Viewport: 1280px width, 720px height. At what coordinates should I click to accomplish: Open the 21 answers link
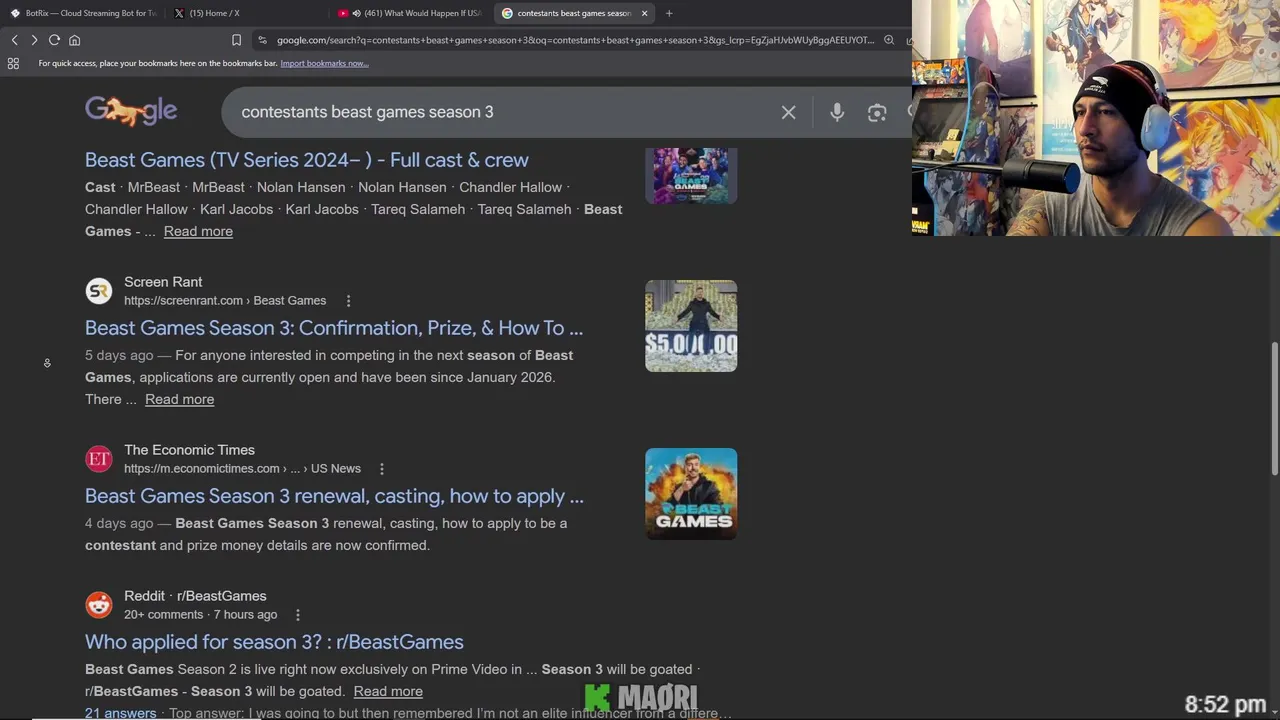[x=120, y=713]
